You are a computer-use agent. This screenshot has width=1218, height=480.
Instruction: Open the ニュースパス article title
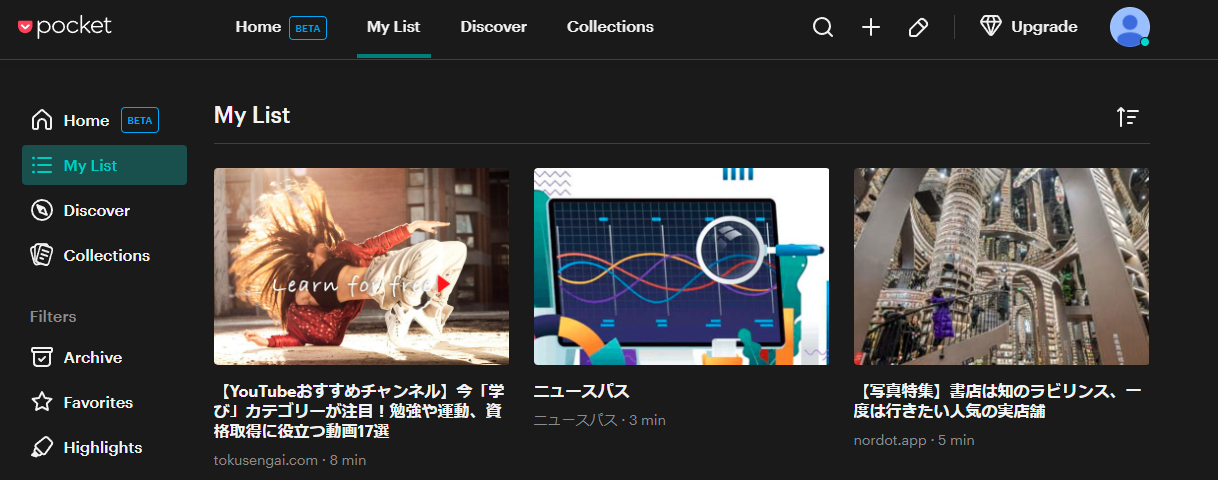click(582, 391)
